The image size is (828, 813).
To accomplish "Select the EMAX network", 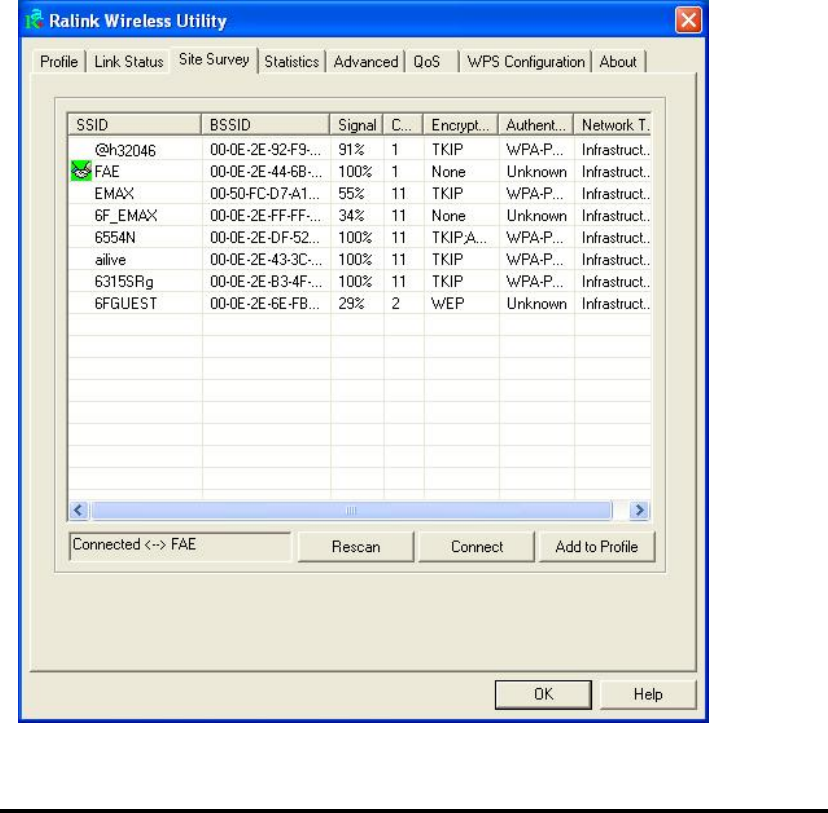I will click(360, 194).
